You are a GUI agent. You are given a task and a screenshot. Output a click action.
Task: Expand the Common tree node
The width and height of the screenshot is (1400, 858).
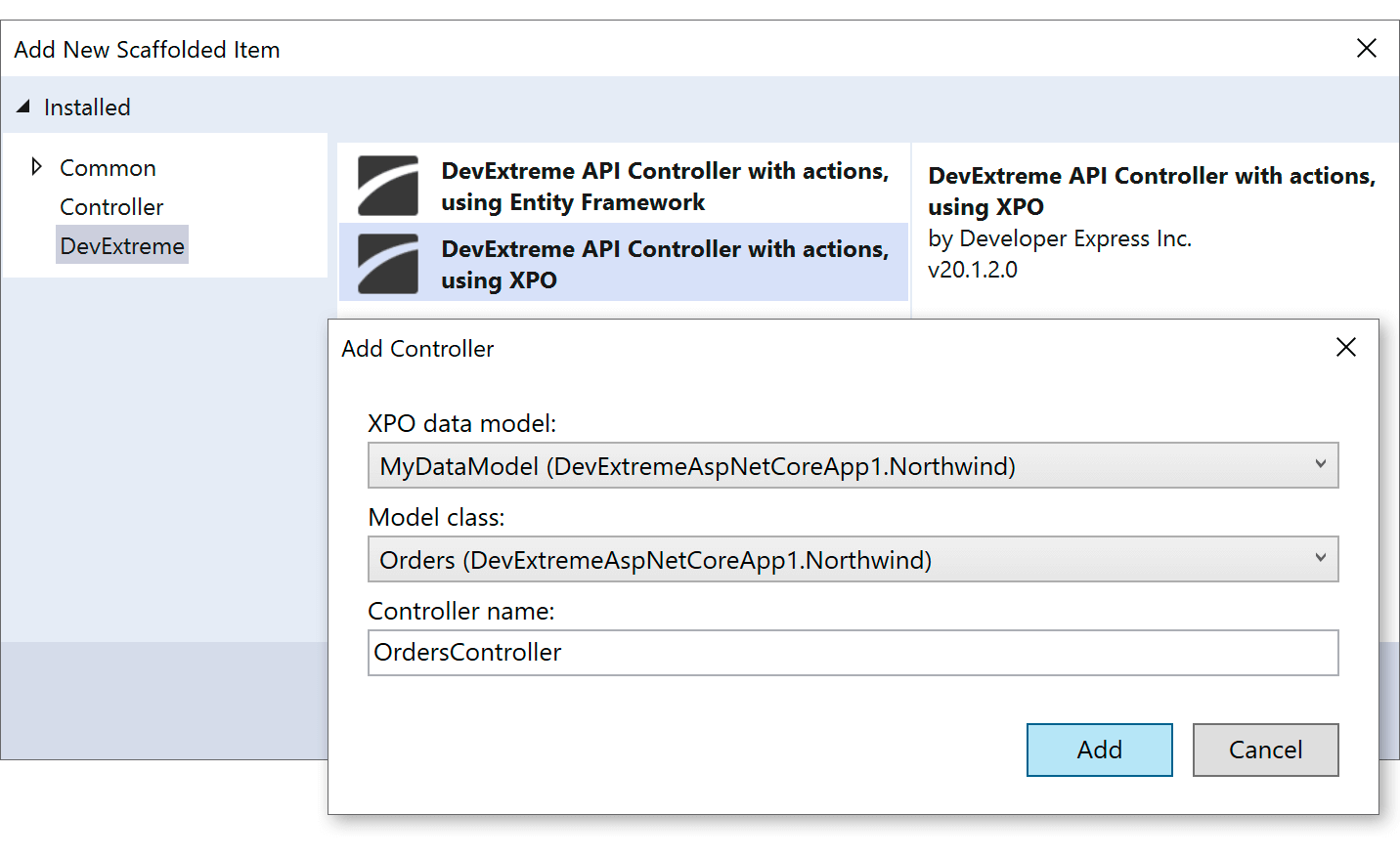click(36, 167)
